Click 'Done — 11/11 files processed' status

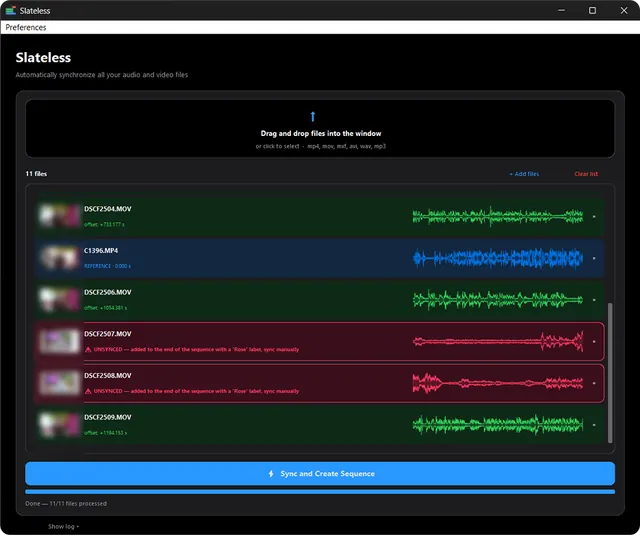click(x=66, y=504)
